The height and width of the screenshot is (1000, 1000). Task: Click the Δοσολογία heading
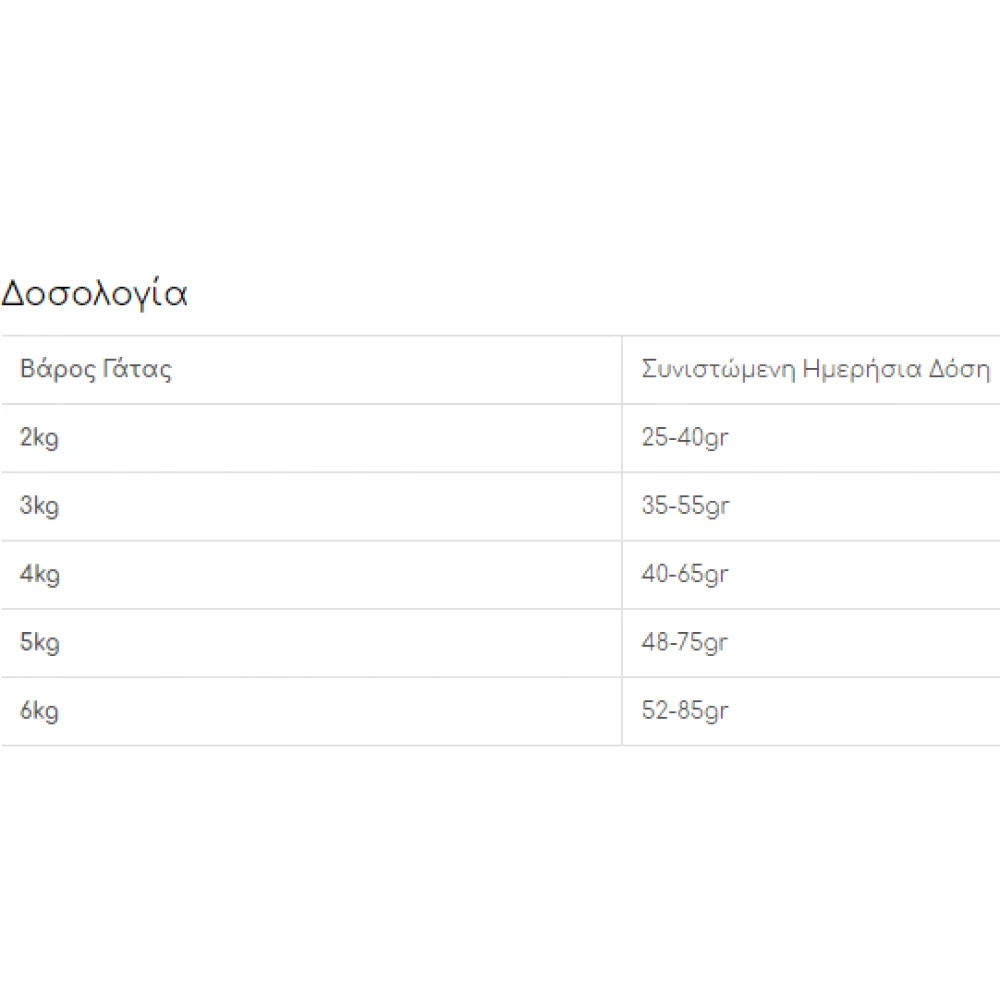[94, 295]
